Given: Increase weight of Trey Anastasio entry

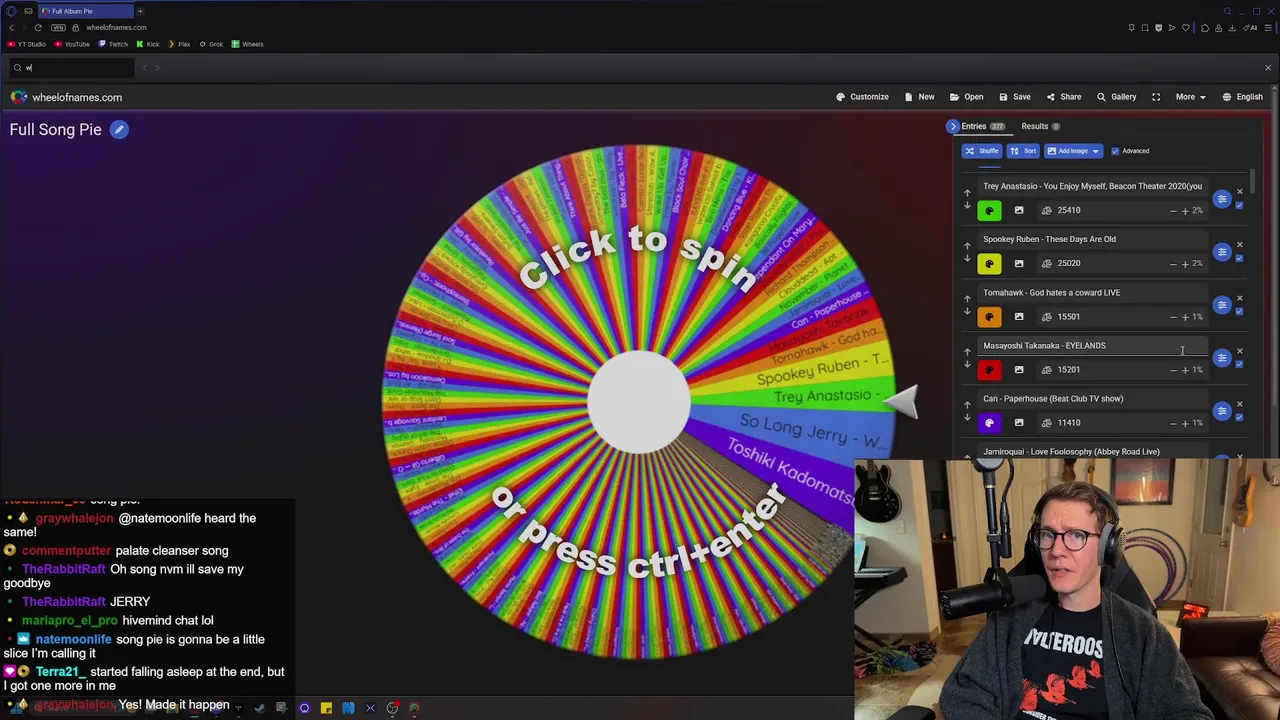Looking at the screenshot, I should click(x=1185, y=211).
